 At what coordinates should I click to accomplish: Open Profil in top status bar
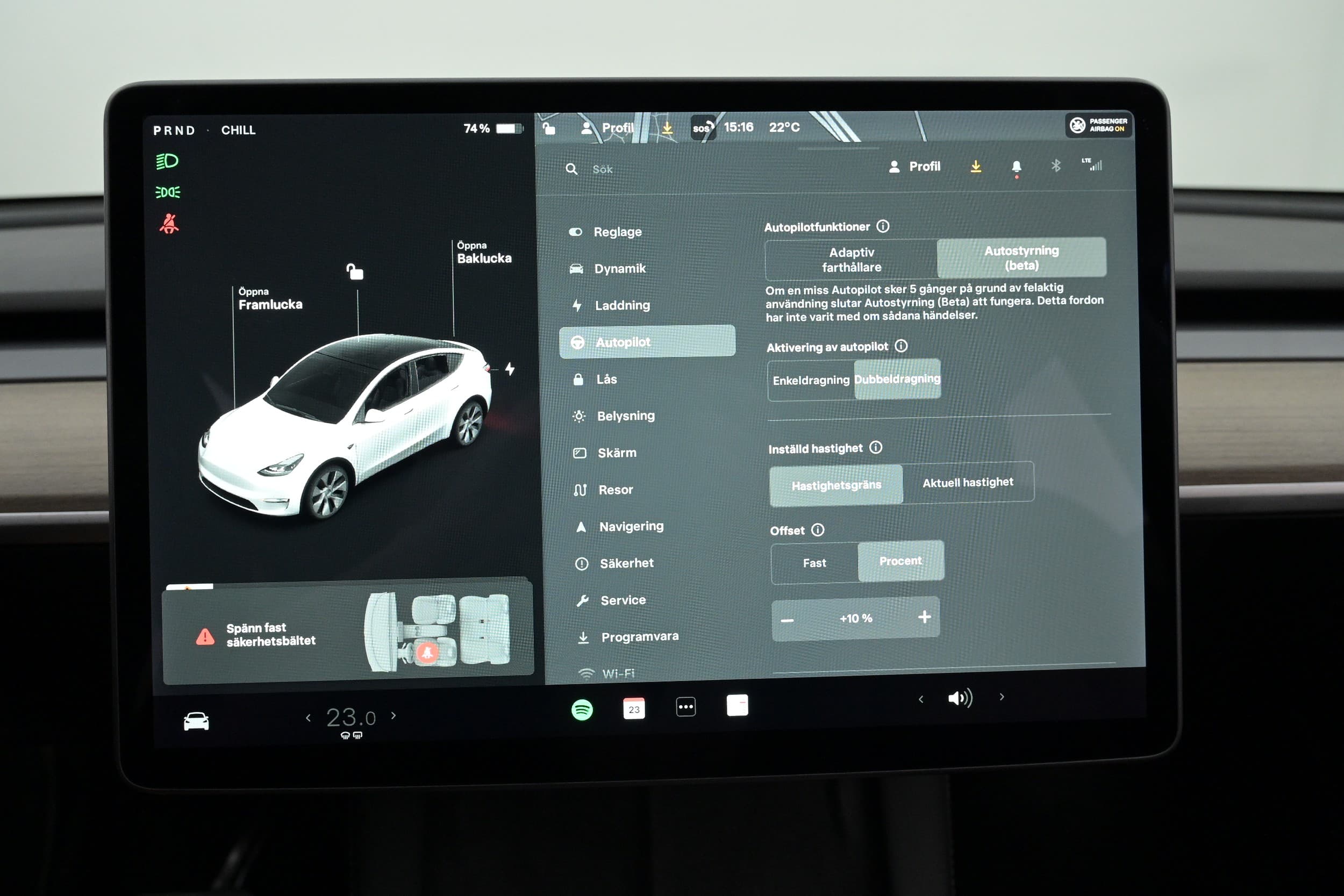(607, 128)
